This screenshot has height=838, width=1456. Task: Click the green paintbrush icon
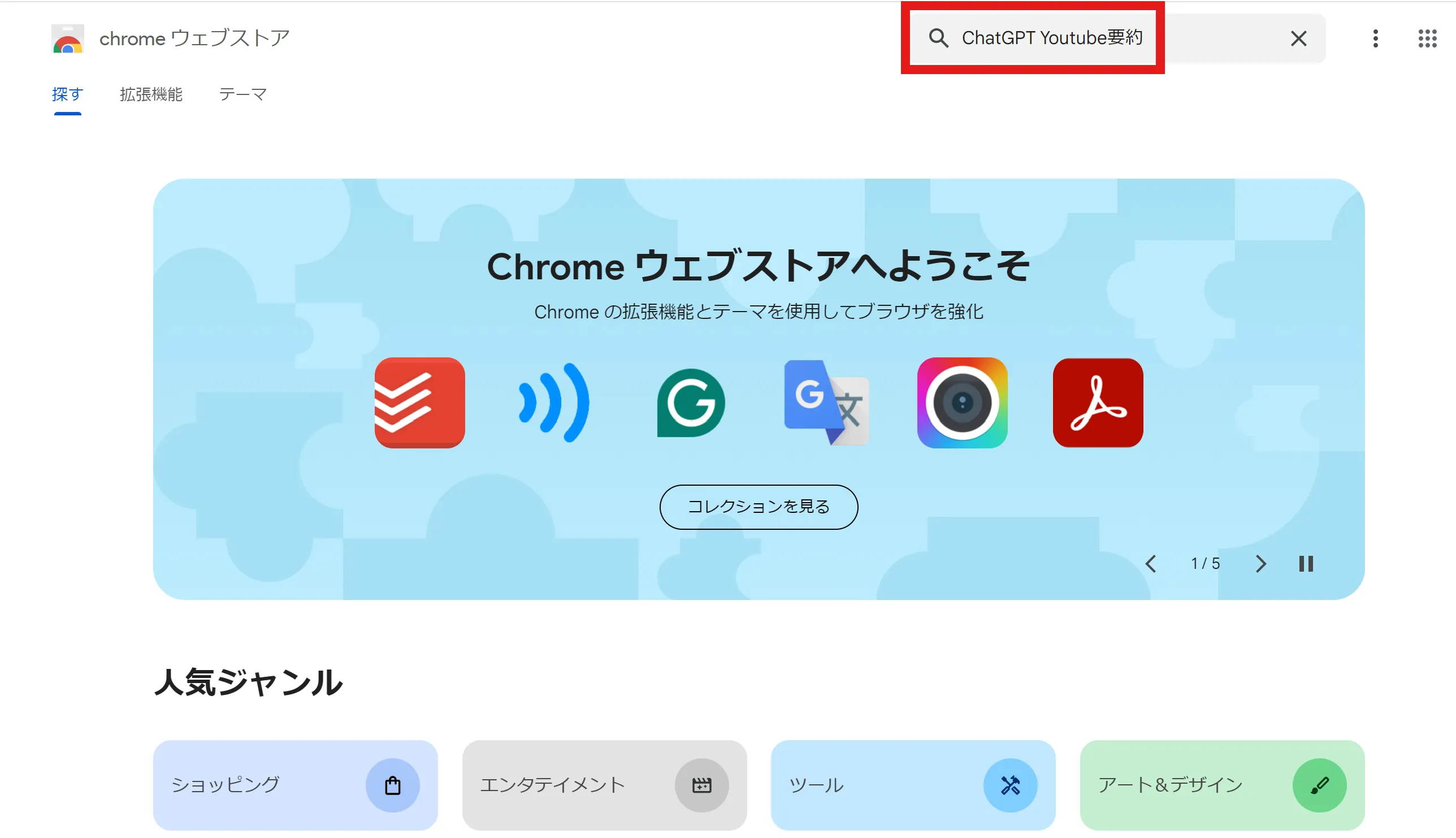coord(1319,785)
